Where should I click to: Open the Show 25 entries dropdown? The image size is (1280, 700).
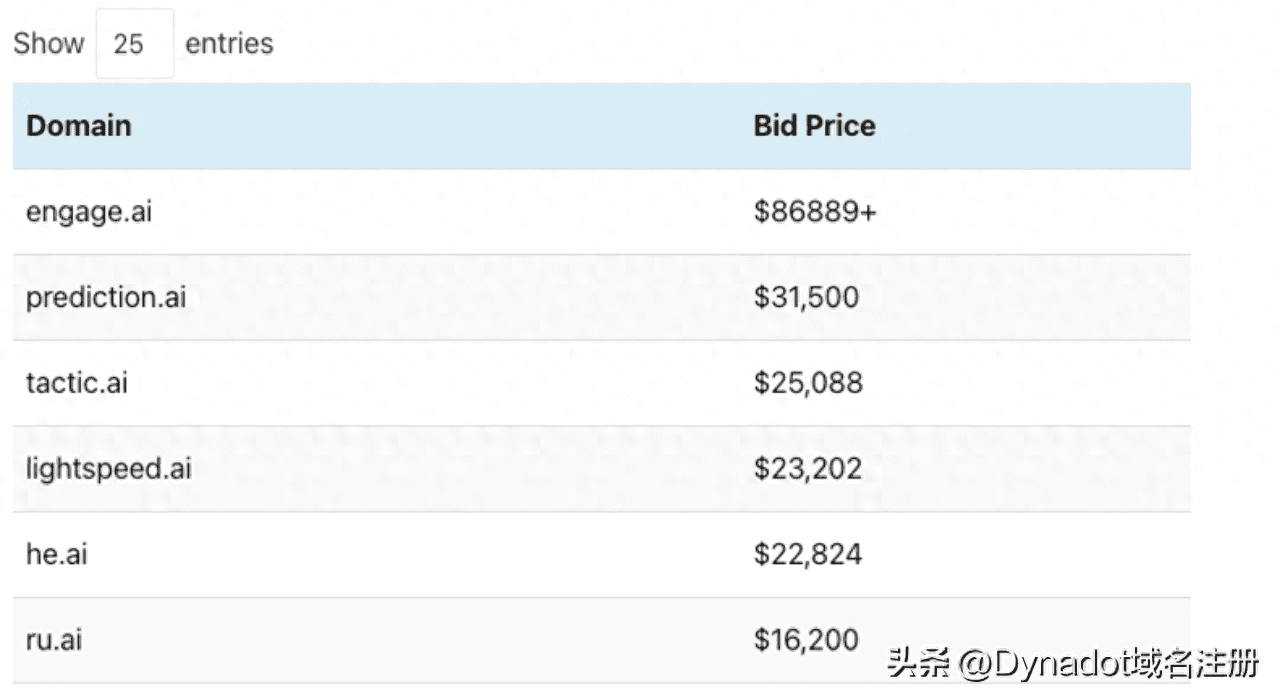pyautogui.click(x=134, y=44)
